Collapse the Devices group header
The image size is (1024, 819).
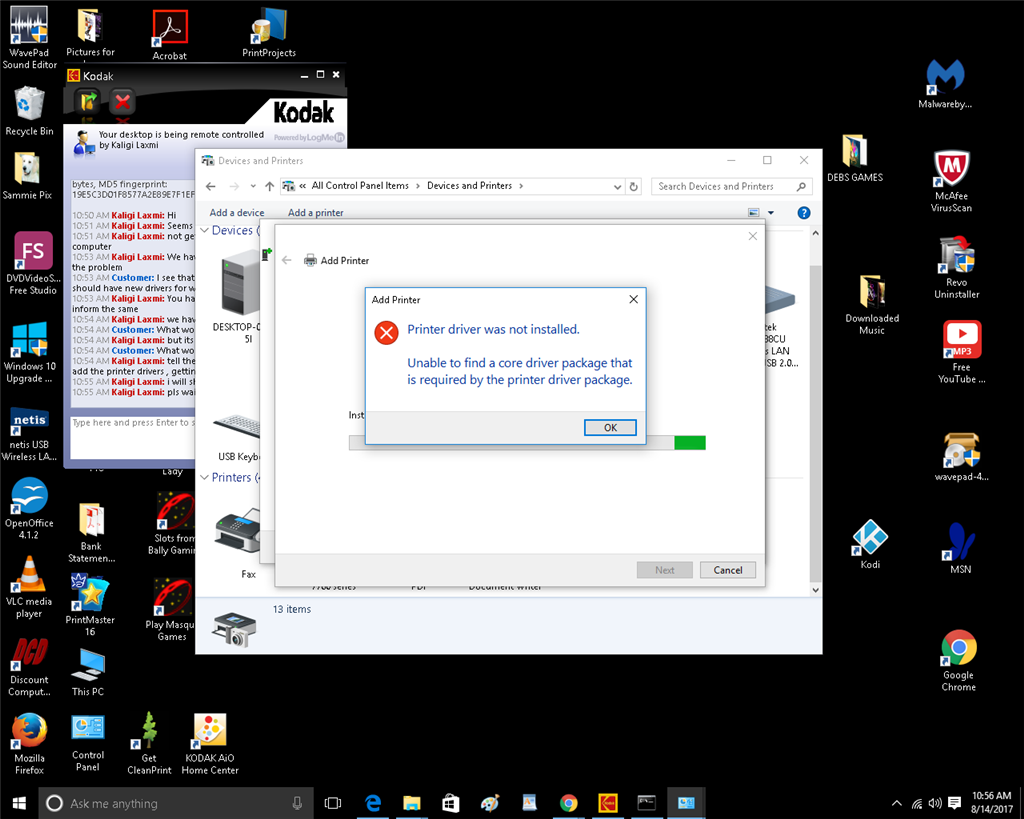click(204, 231)
